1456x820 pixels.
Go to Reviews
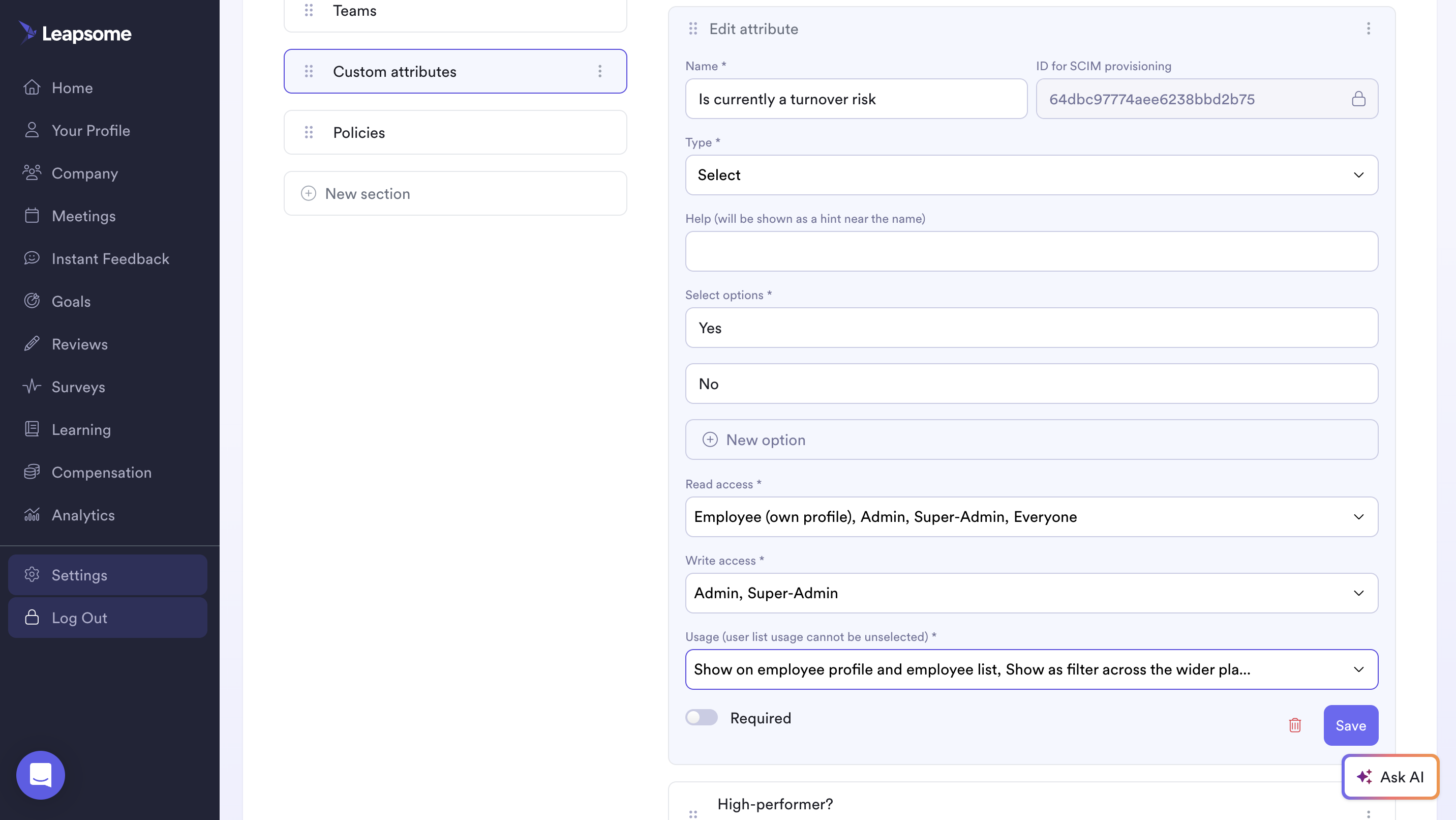(x=79, y=344)
